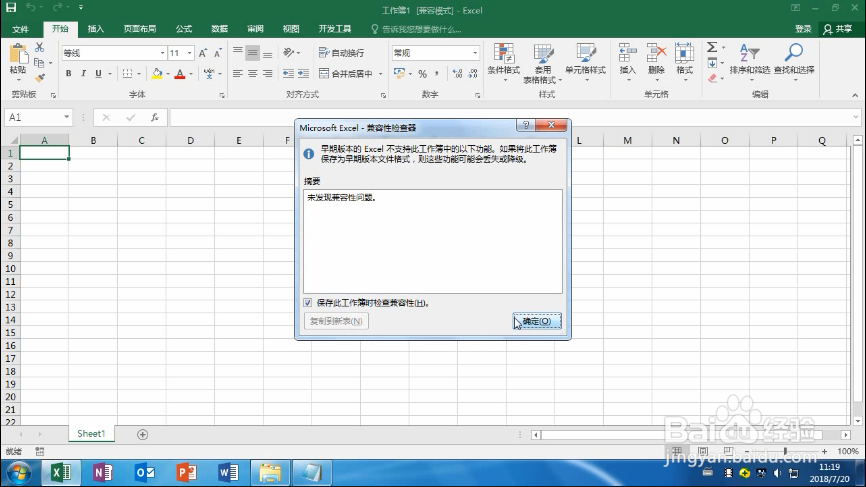This screenshot has width=866, height=487.
Task: Add a new sheet with plus button
Action: click(142, 435)
